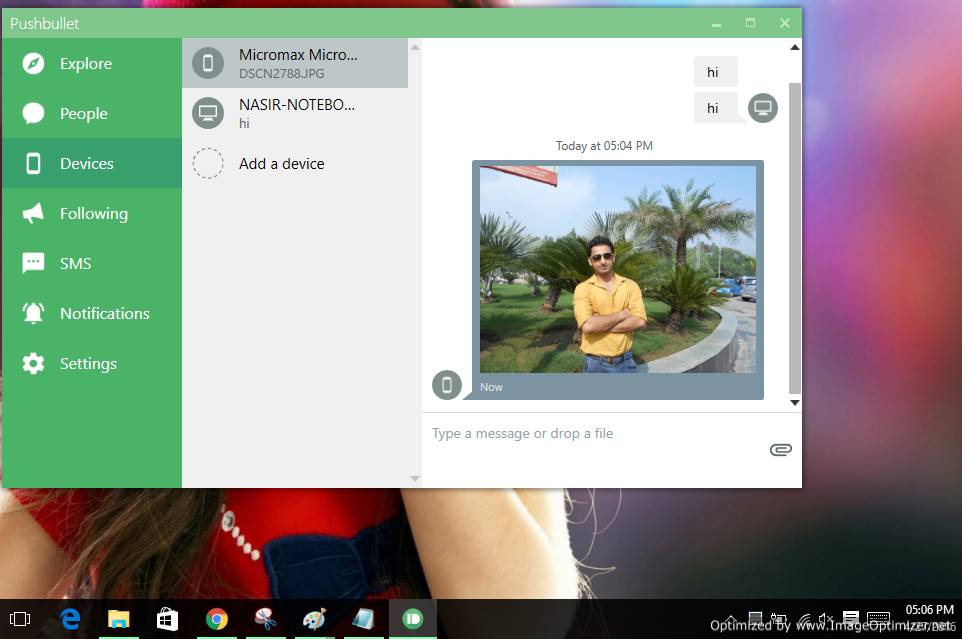This screenshot has height=639, width=962.
Task: Open the SMS message icon
Action: click(x=33, y=263)
